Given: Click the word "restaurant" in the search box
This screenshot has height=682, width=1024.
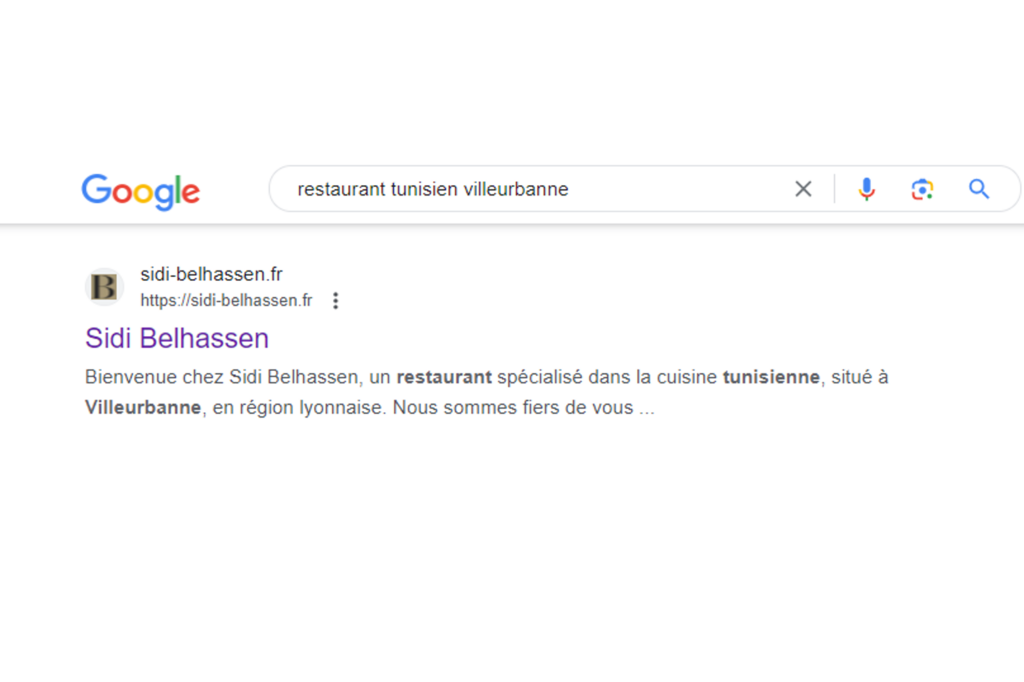Looking at the screenshot, I should click(341, 189).
